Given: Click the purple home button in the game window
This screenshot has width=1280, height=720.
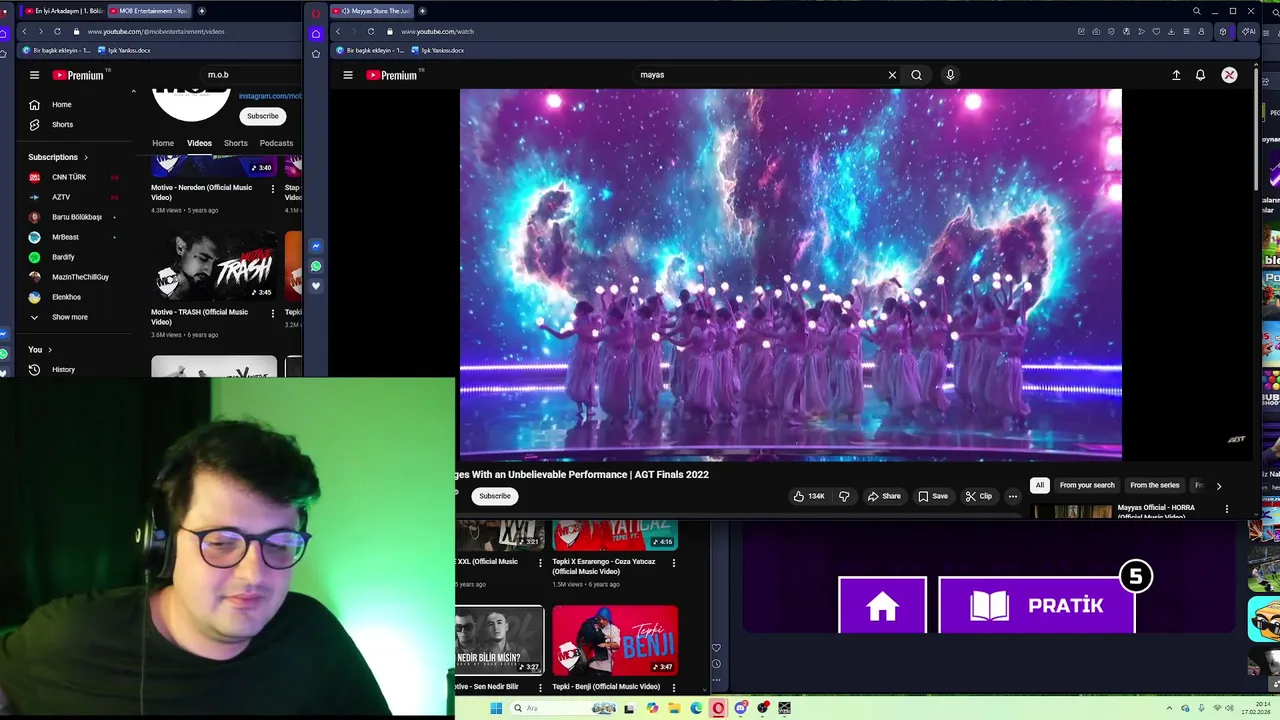Looking at the screenshot, I should [x=882, y=606].
